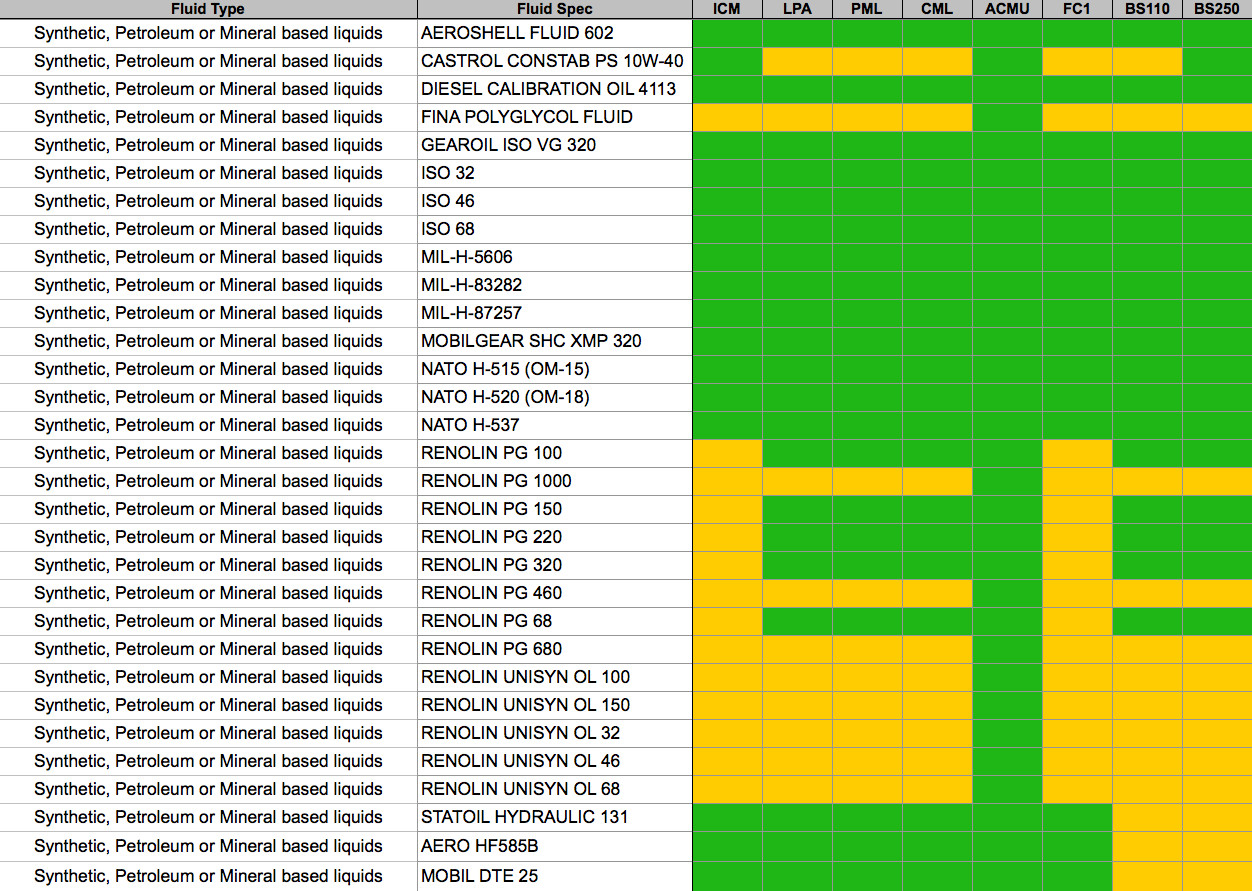Click RENOLIN UNISYN OL 68 cell
The width and height of the screenshot is (1252, 891).
(x=555, y=789)
